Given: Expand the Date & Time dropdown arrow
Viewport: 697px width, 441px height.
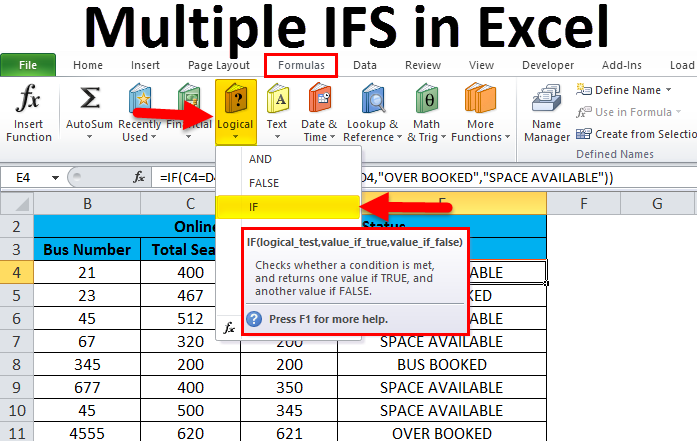Looking at the screenshot, I should pos(332,137).
